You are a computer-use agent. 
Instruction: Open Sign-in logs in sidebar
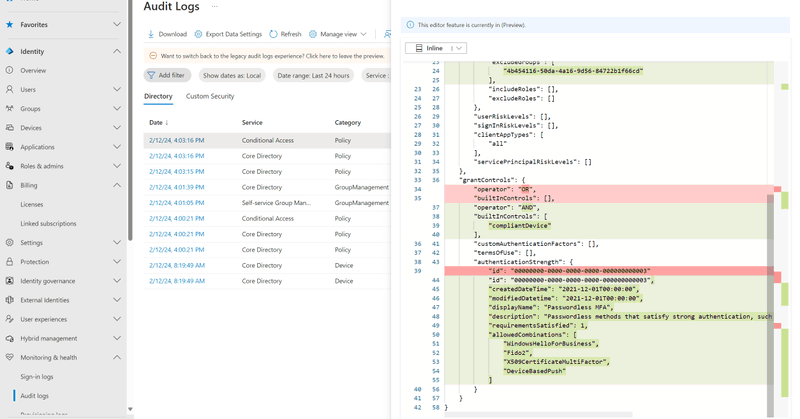[37, 377]
